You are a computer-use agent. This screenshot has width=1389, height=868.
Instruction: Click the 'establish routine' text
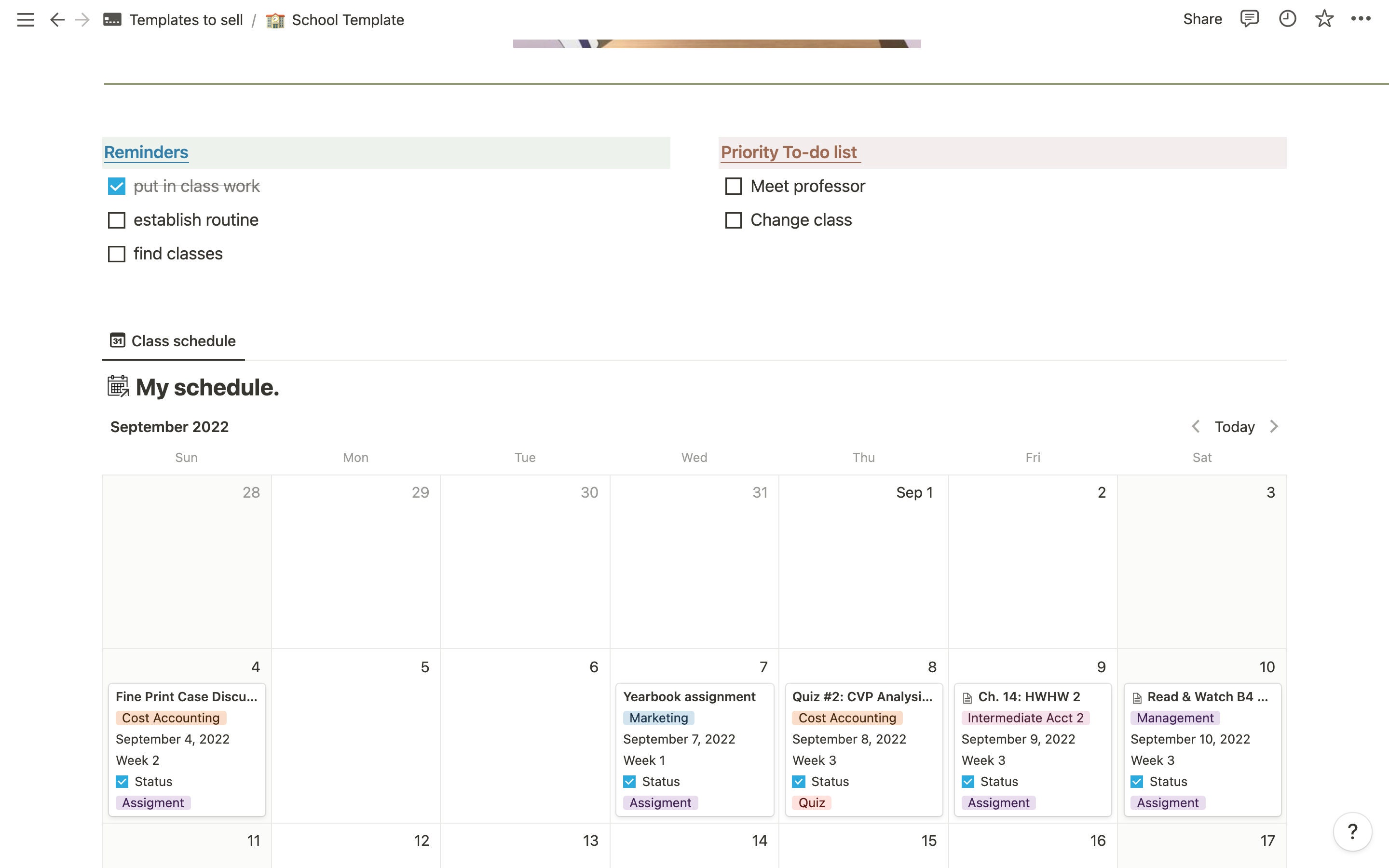point(196,220)
